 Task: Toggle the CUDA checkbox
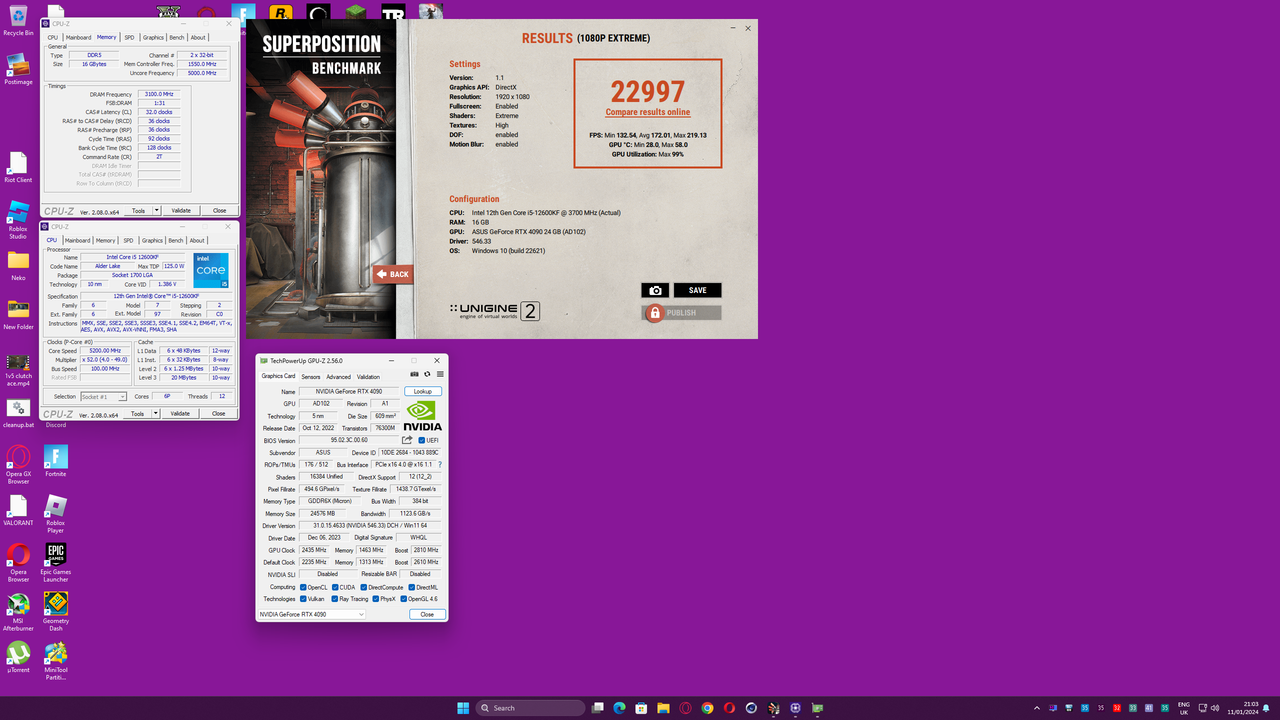tap(334, 587)
